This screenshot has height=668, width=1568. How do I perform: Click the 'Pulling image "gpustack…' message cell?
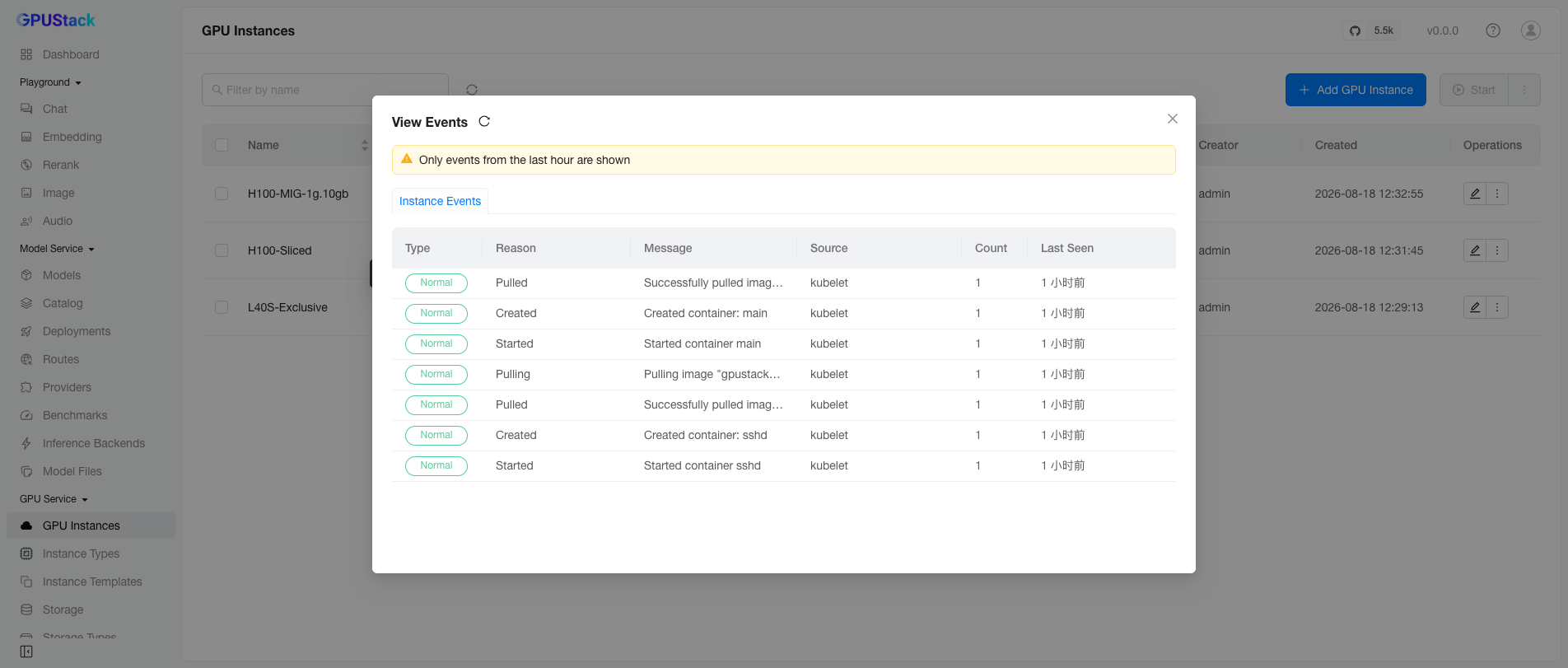pos(712,374)
